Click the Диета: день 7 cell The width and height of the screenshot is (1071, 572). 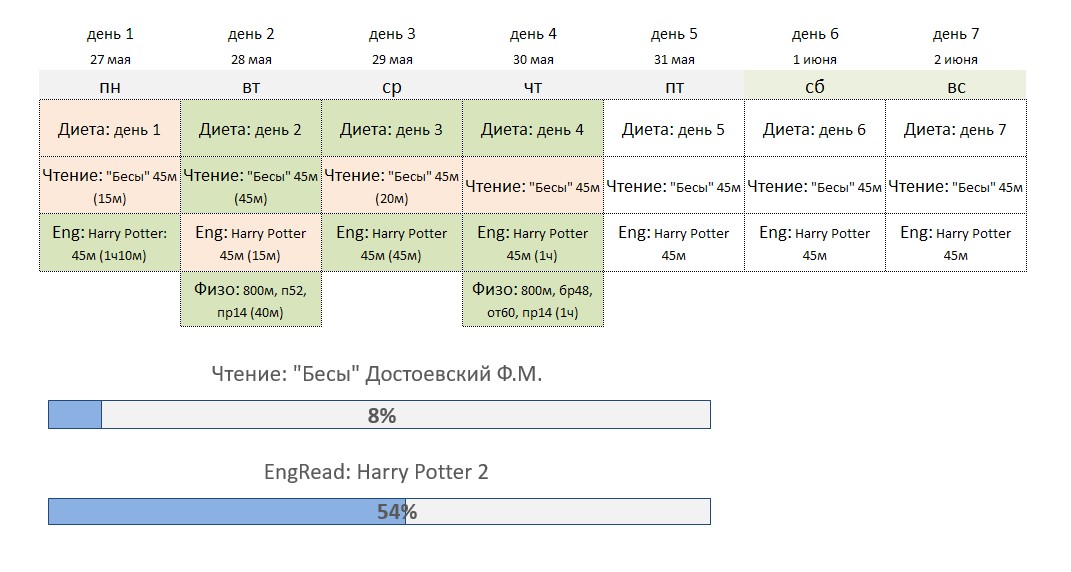(x=956, y=128)
